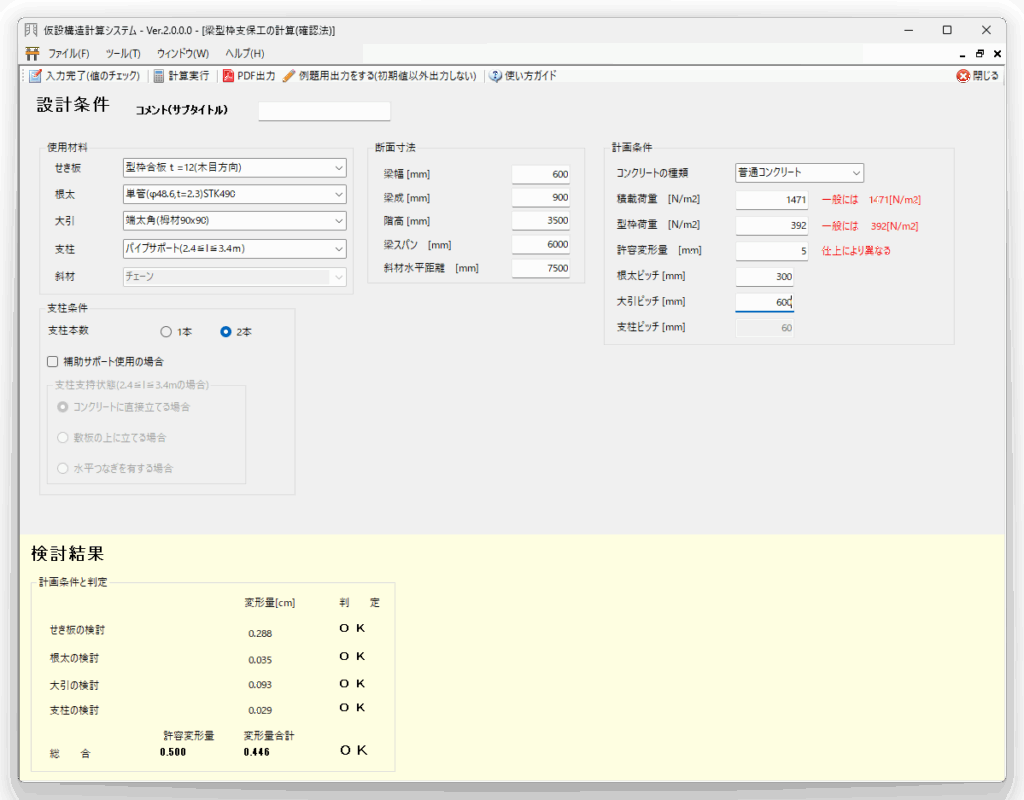1024x800 pixels.
Task: Click the 0.029 支柱 deformation value
Action: pos(260,711)
